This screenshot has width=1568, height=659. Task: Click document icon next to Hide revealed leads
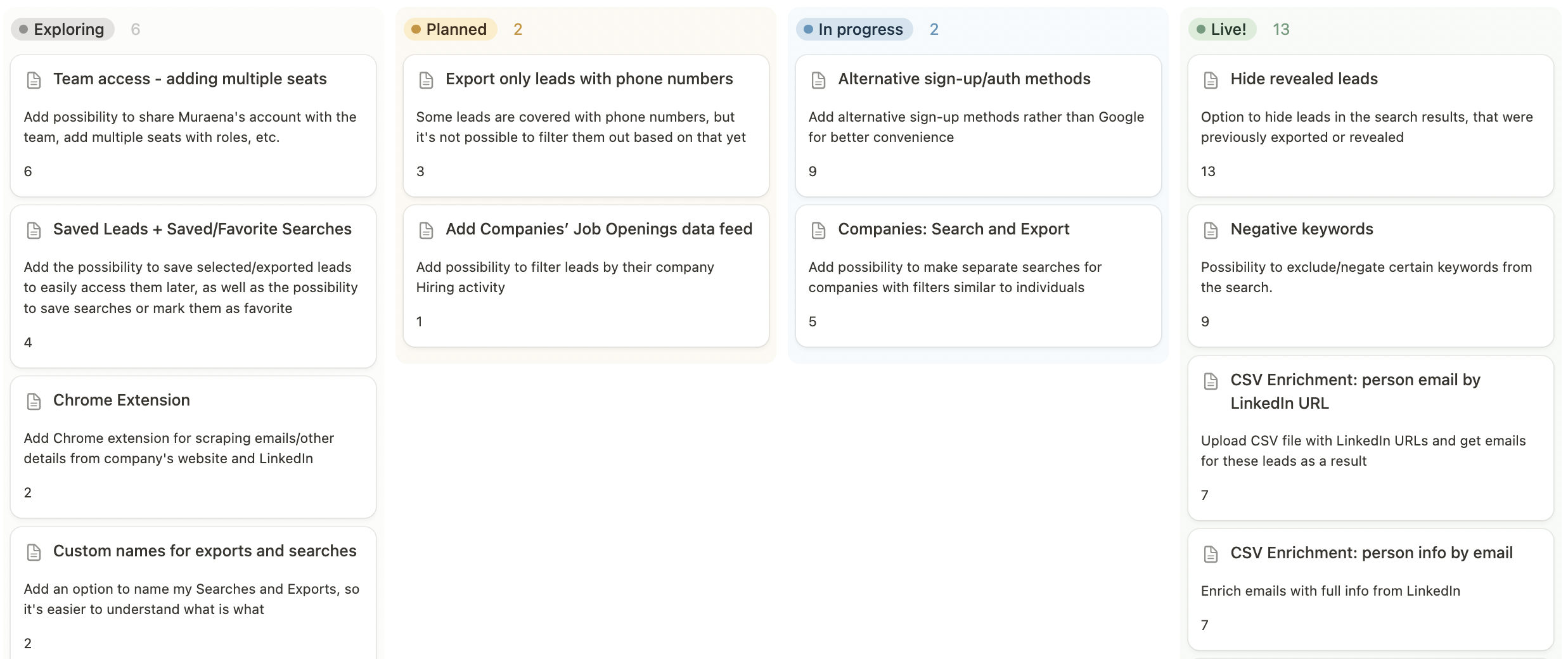pyautogui.click(x=1211, y=80)
